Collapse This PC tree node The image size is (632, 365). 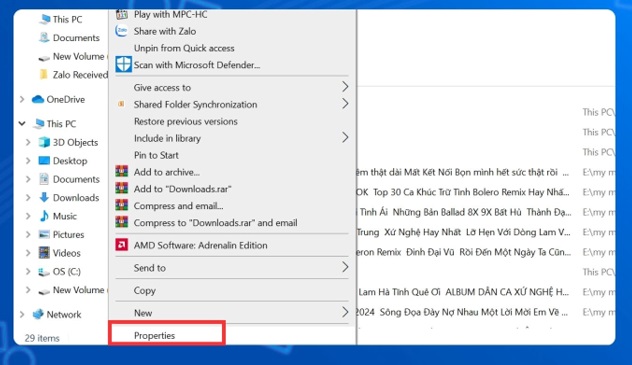pyautogui.click(x=22, y=124)
